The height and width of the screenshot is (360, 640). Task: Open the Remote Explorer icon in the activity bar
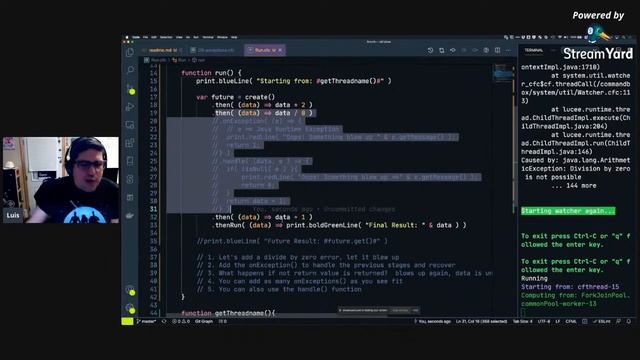[130, 124]
